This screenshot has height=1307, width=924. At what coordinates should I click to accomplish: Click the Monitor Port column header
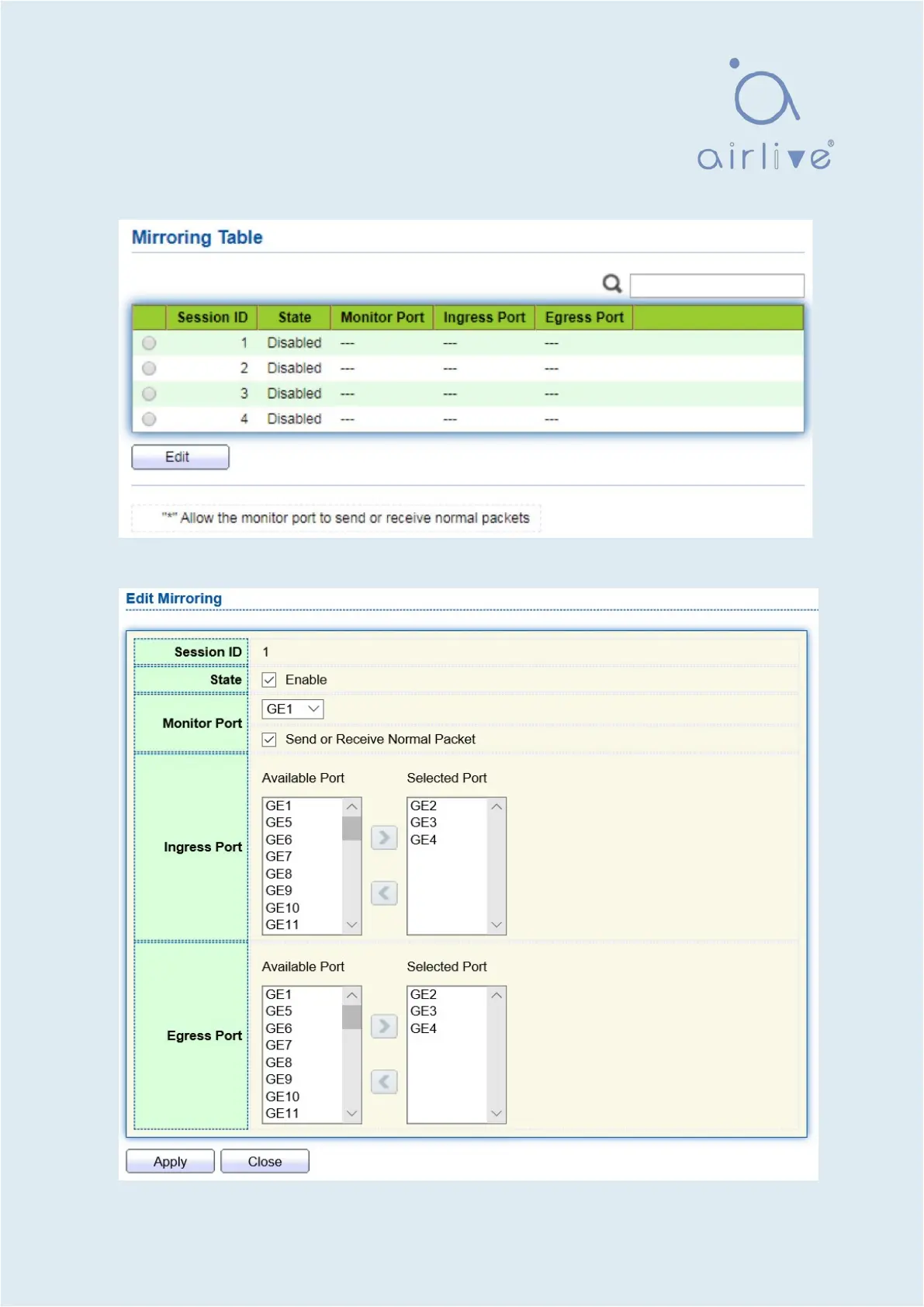[x=382, y=317]
